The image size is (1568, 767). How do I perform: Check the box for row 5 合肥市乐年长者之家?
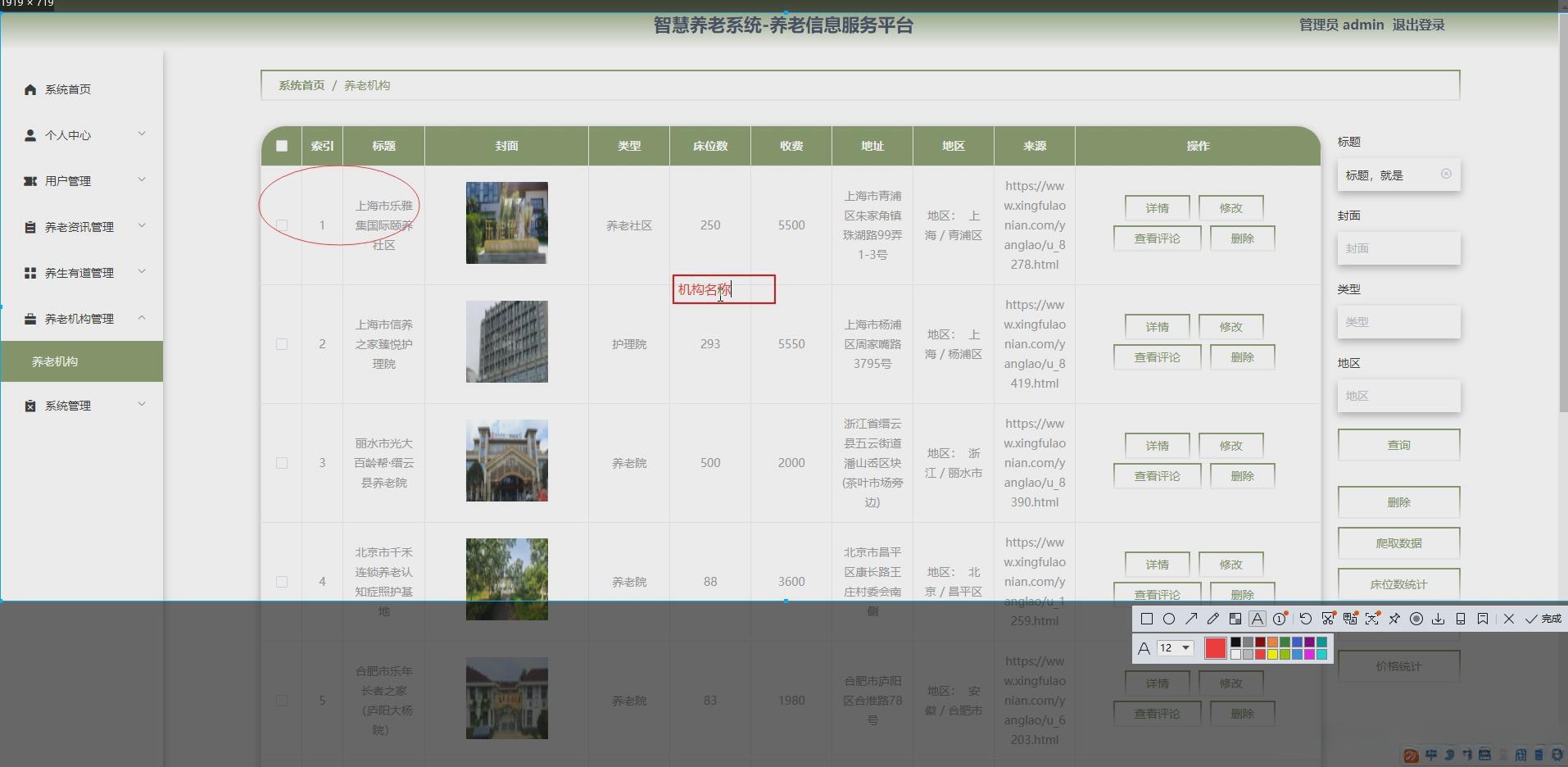click(x=282, y=701)
